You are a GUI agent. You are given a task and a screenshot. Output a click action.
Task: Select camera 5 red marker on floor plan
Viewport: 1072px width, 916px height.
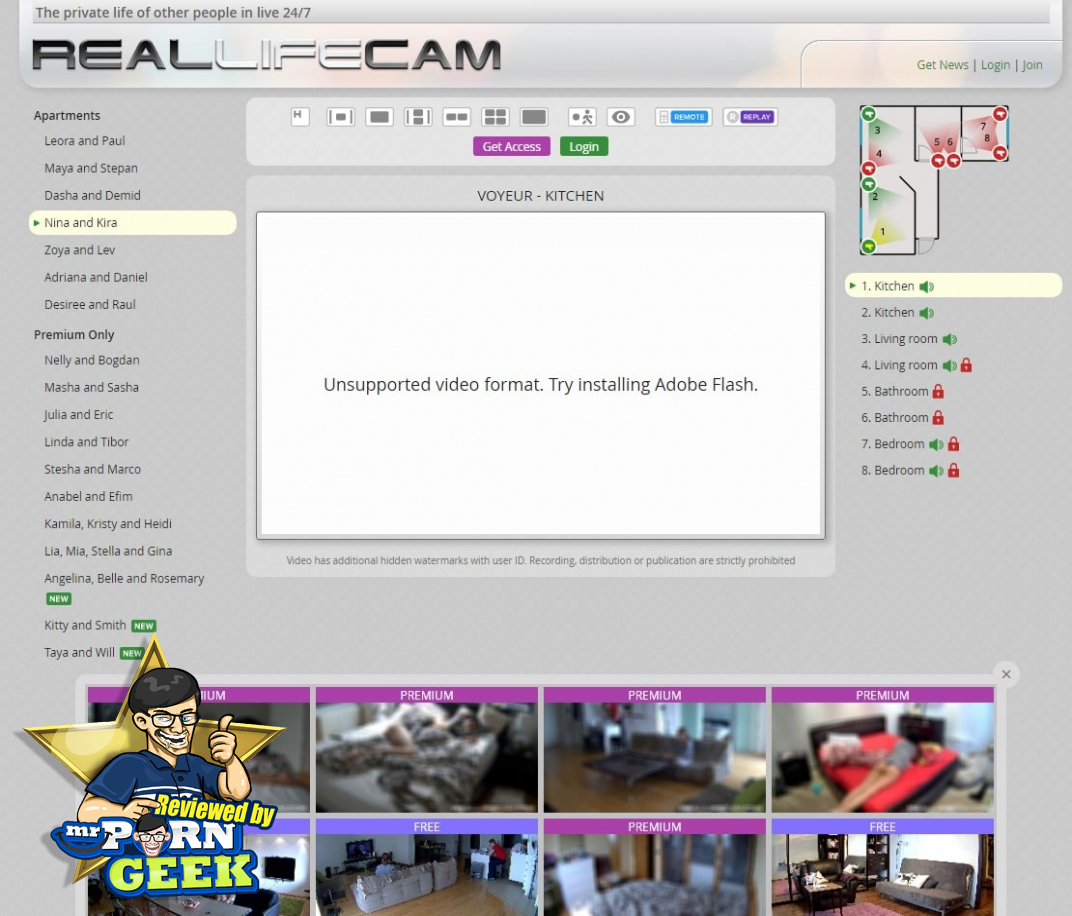(938, 161)
